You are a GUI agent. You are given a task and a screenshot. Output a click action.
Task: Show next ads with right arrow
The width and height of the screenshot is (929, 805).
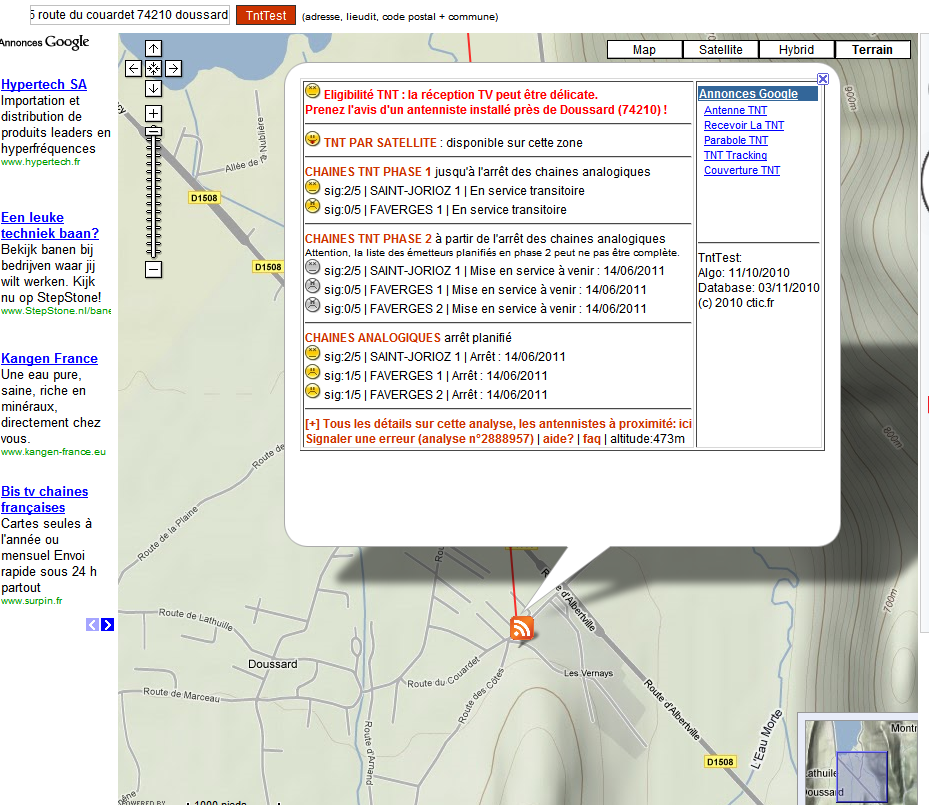pyautogui.click(x=107, y=625)
